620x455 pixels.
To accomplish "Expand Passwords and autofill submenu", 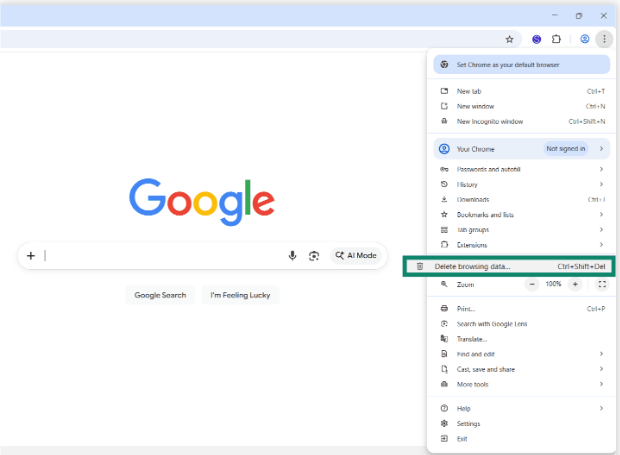I will [x=522, y=169].
